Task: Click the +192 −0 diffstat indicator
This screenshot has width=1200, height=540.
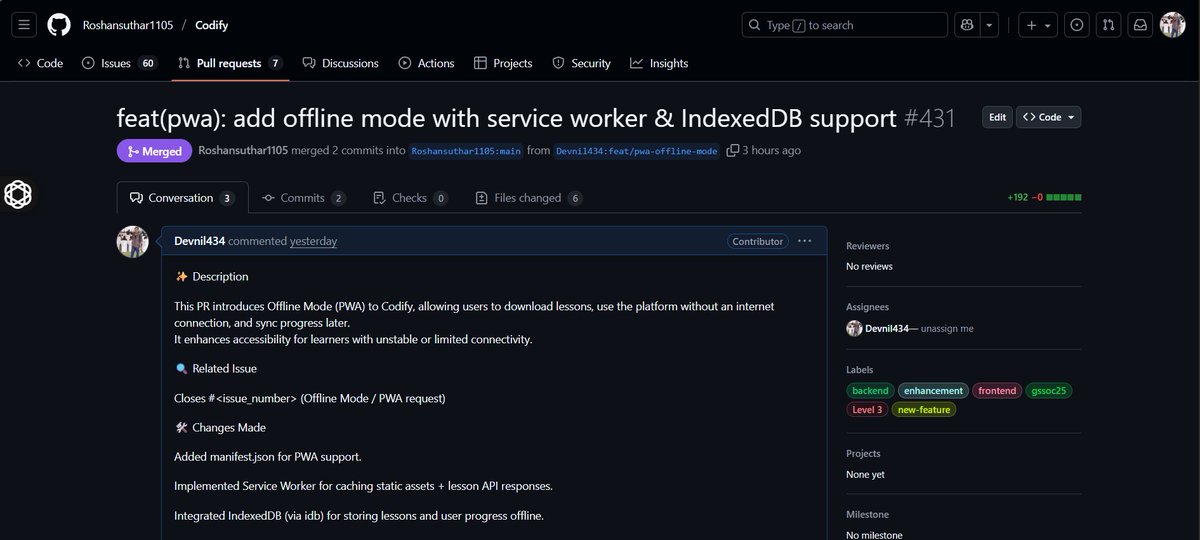Action: click(x=1044, y=198)
